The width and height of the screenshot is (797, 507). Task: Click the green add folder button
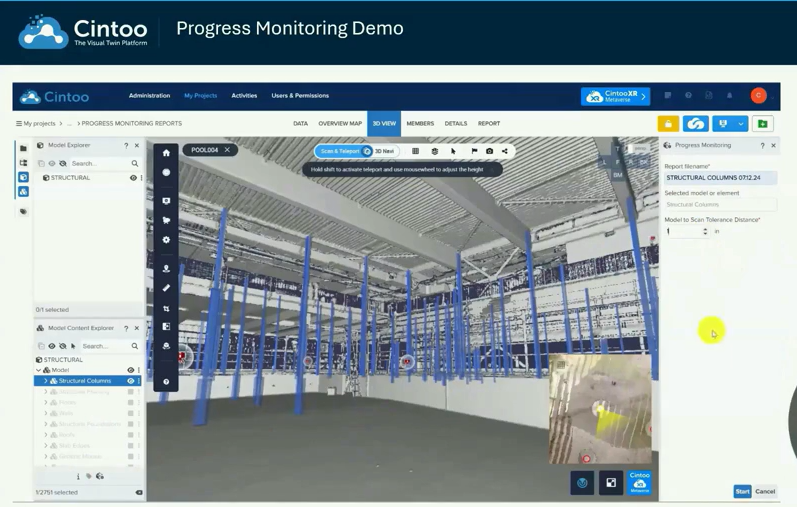coord(762,124)
